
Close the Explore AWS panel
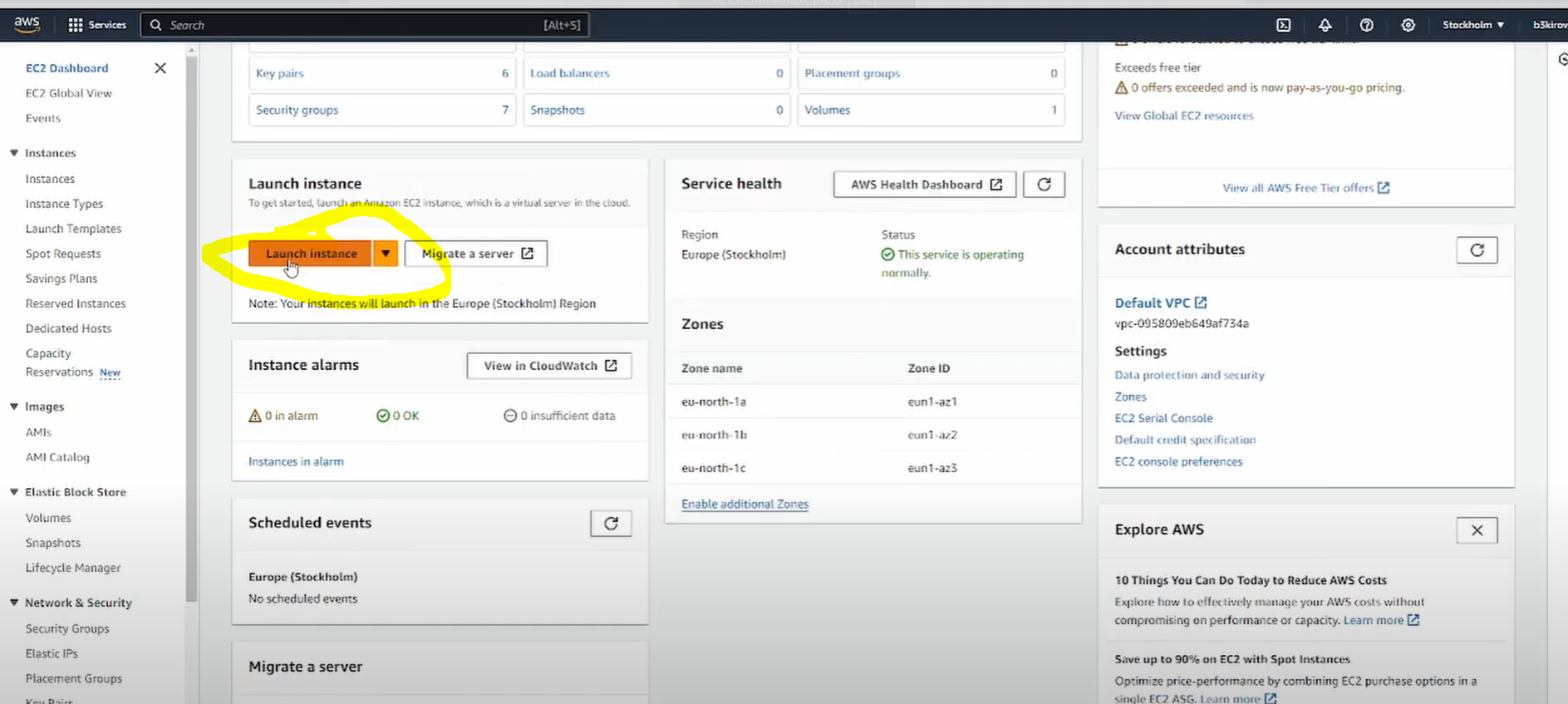[x=1477, y=530]
